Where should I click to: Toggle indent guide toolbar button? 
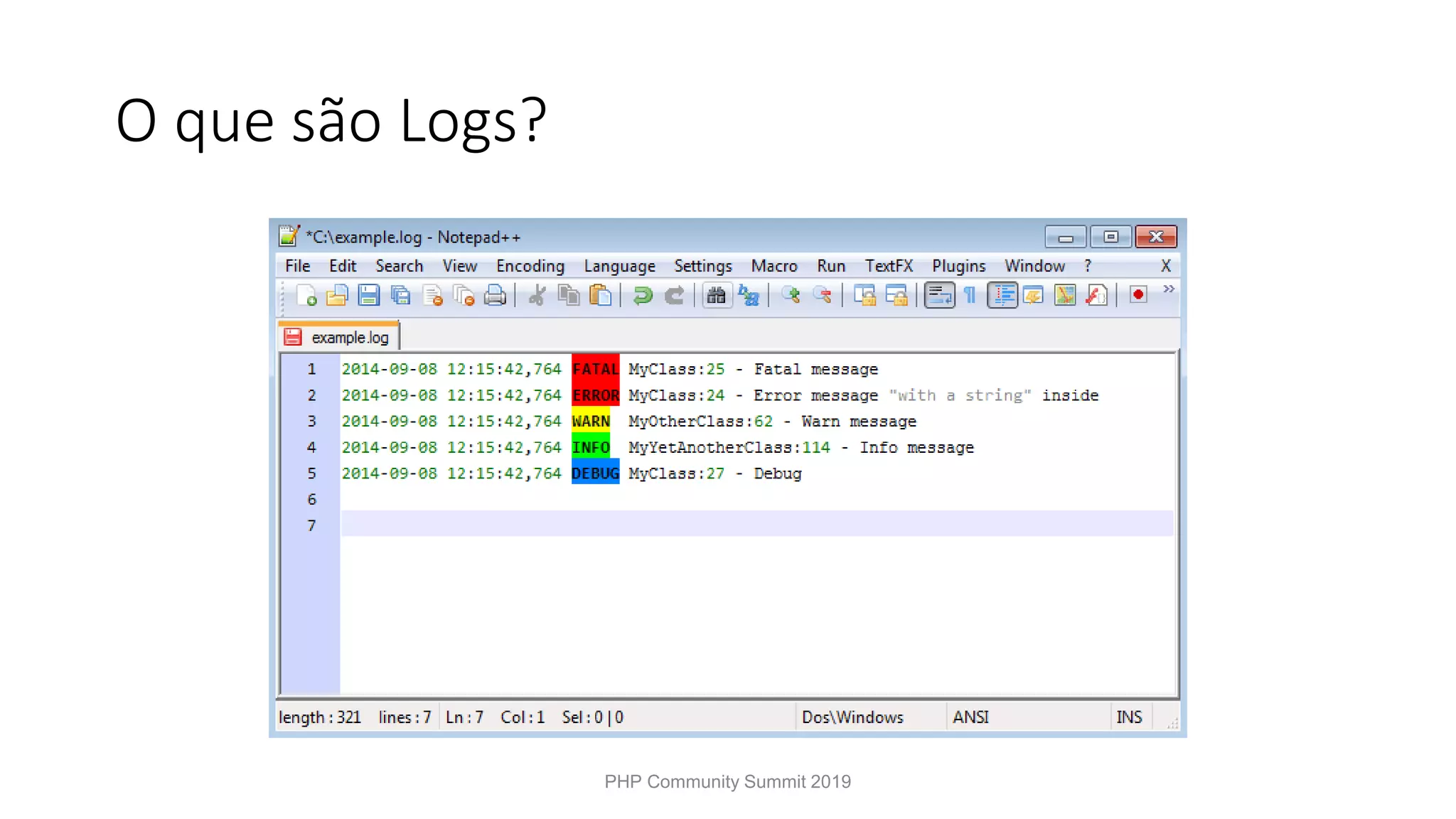[1002, 295]
